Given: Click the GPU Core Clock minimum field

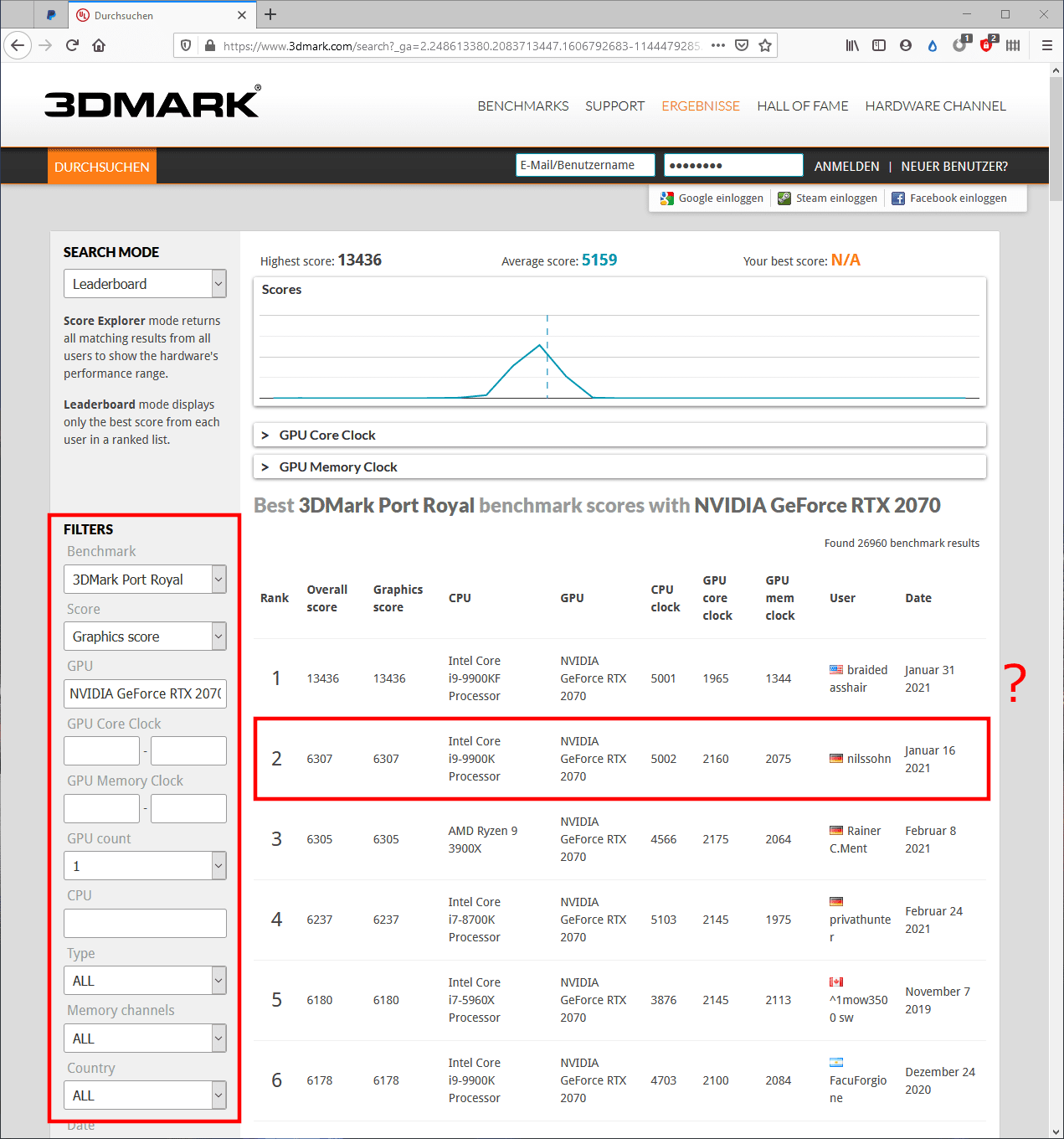Looking at the screenshot, I should pos(101,751).
